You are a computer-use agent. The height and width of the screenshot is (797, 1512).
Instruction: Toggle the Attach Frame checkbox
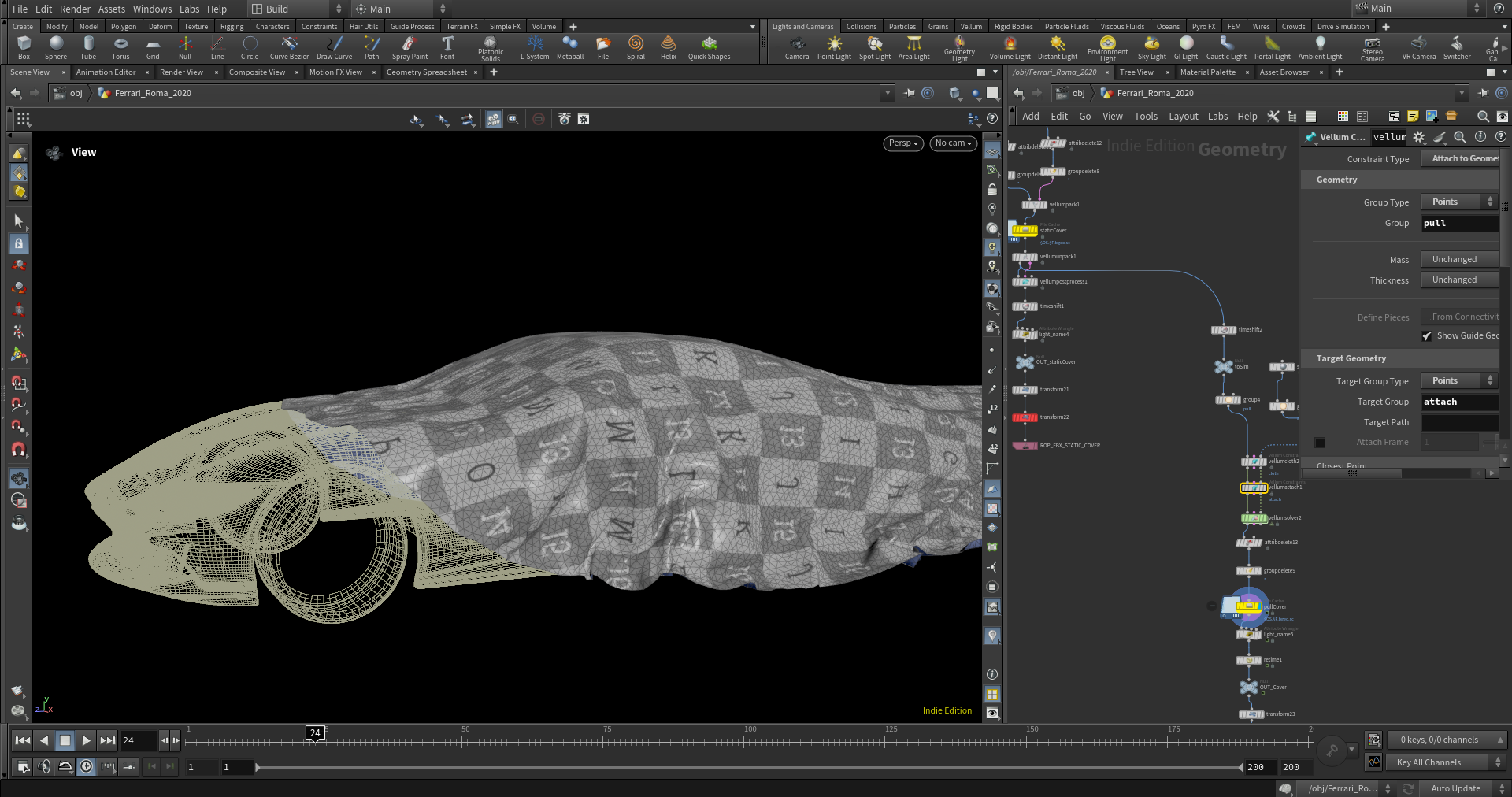(x=1320, y=443)
